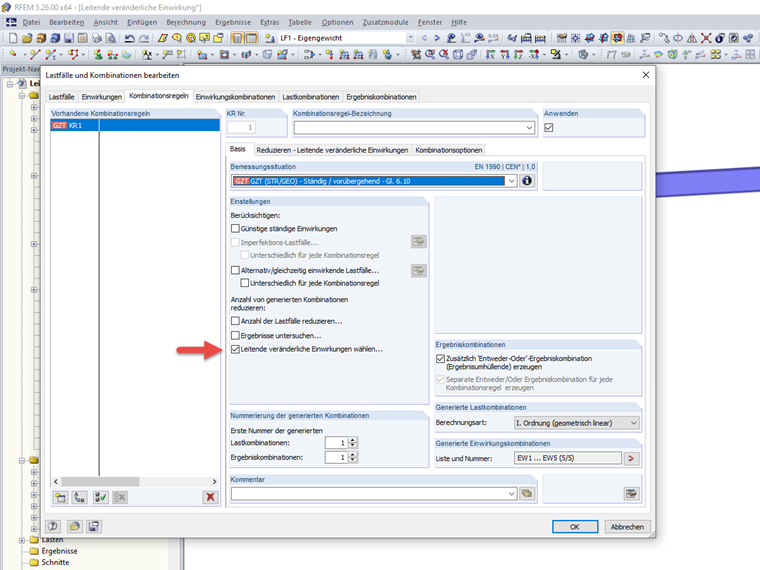Click the create new combination rule icon
The height and width of the screenshot is (570, 760).
60,497
